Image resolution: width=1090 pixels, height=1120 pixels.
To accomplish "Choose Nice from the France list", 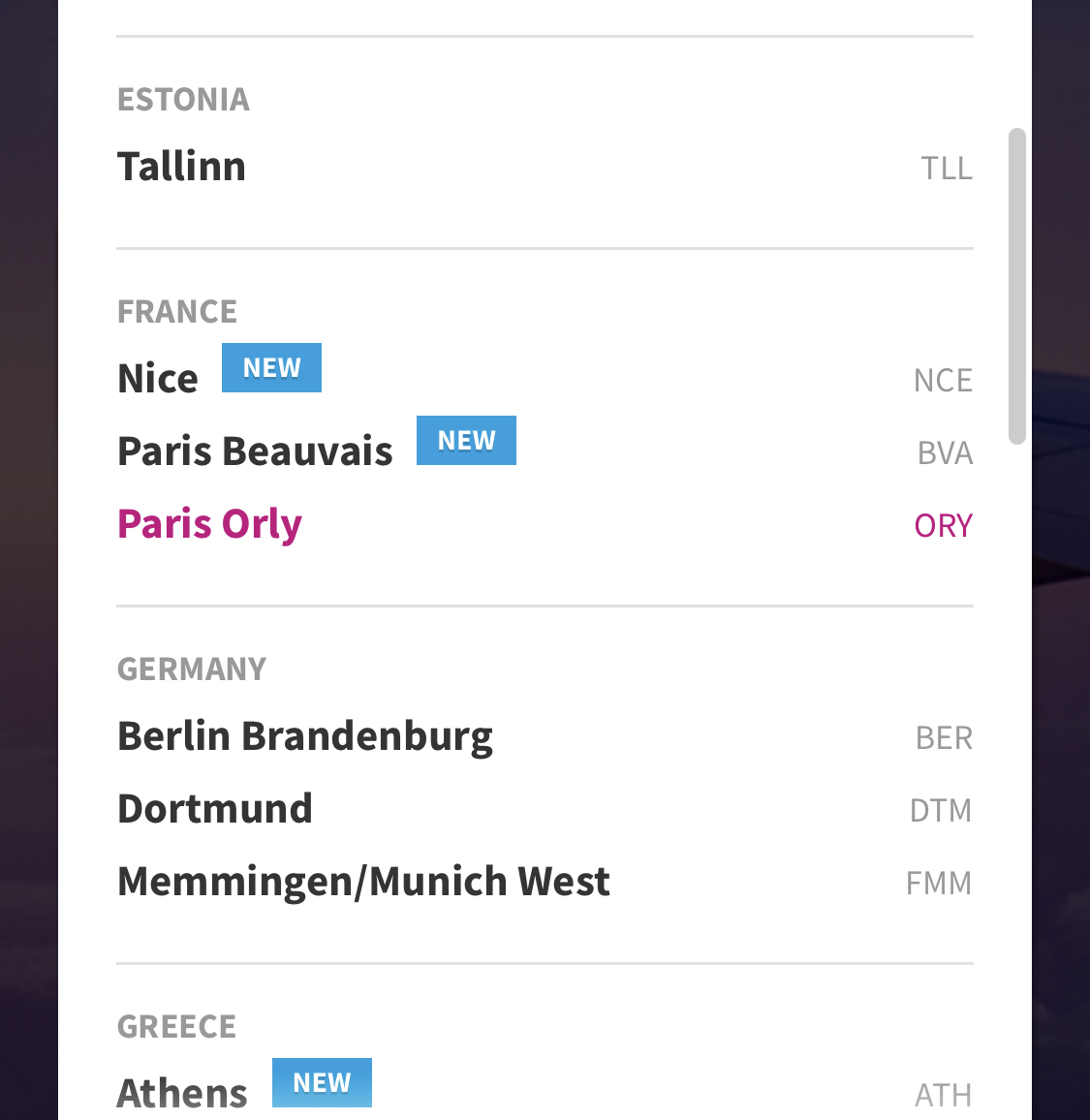I will pyautogui.click(x=158, y=379).
